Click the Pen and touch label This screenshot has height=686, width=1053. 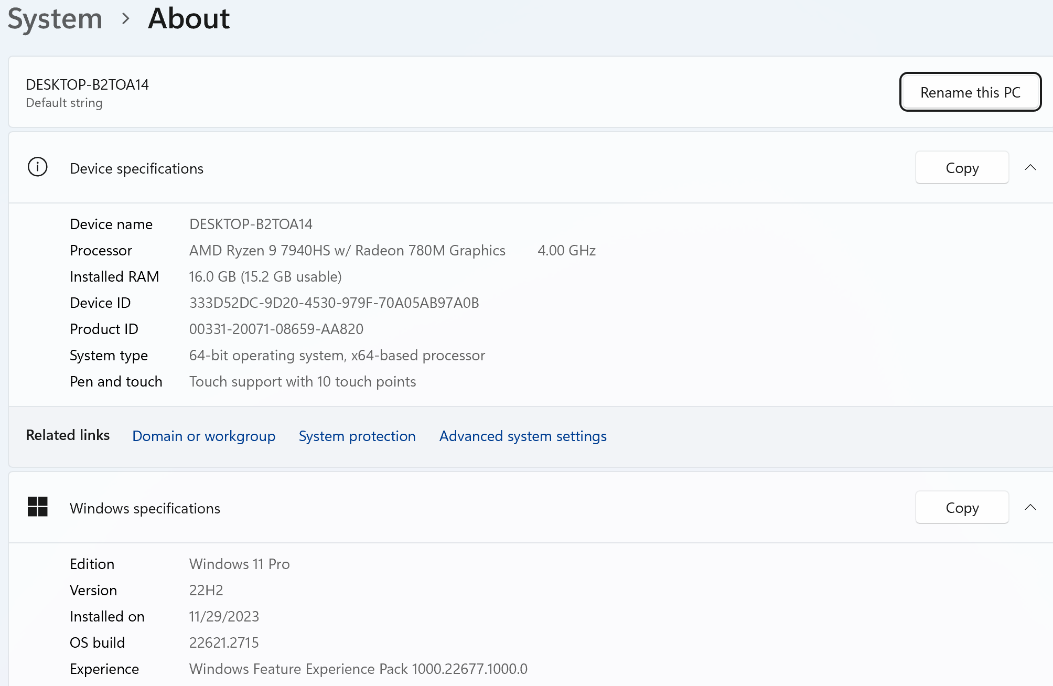tap(116, 381)
